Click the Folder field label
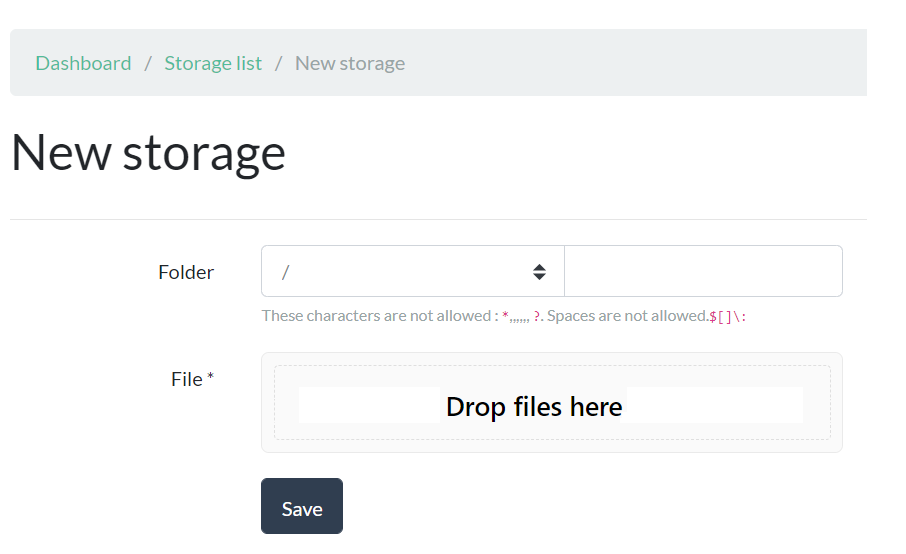 (x=185, y=272)
